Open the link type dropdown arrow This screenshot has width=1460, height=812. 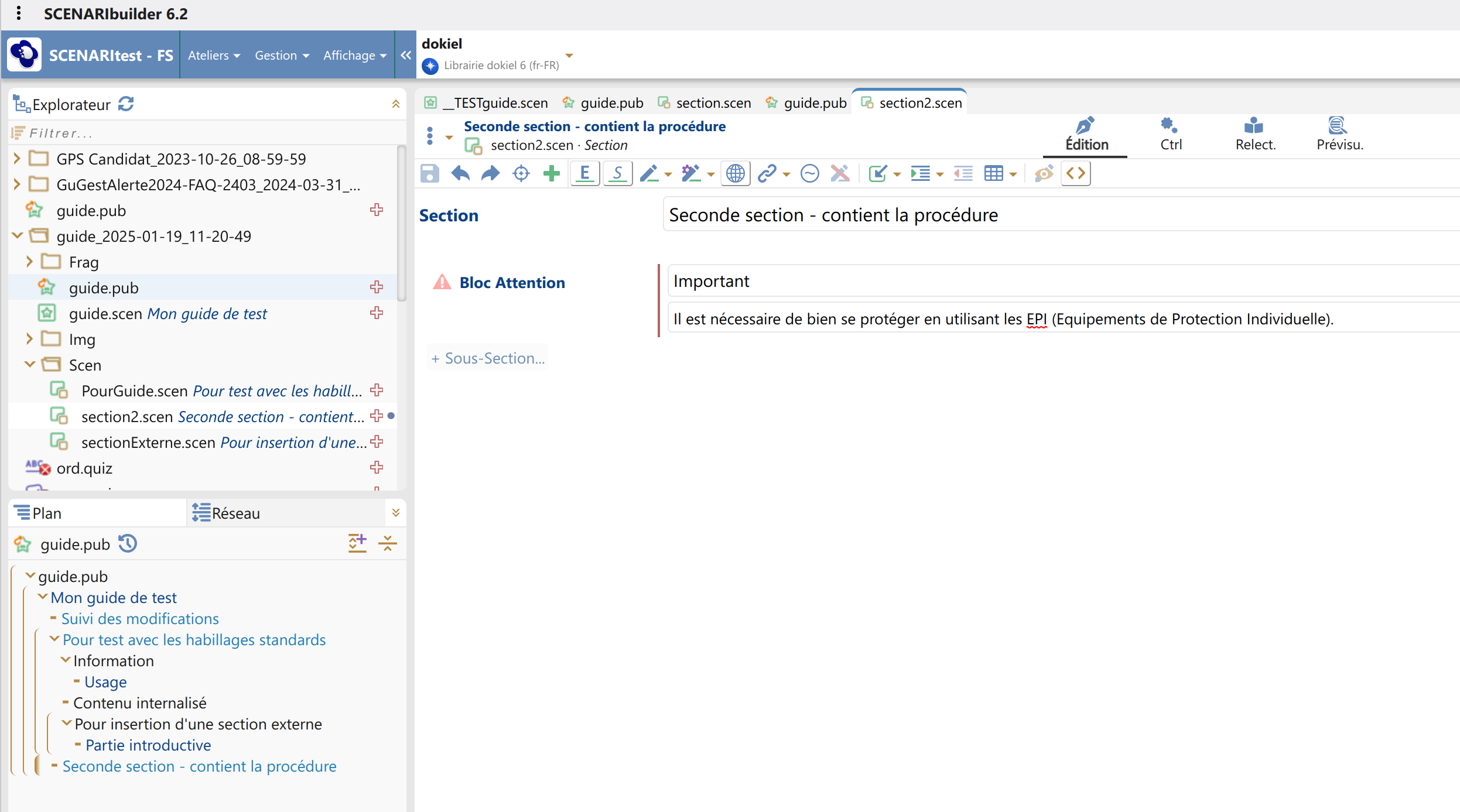[x=786, y=175]
